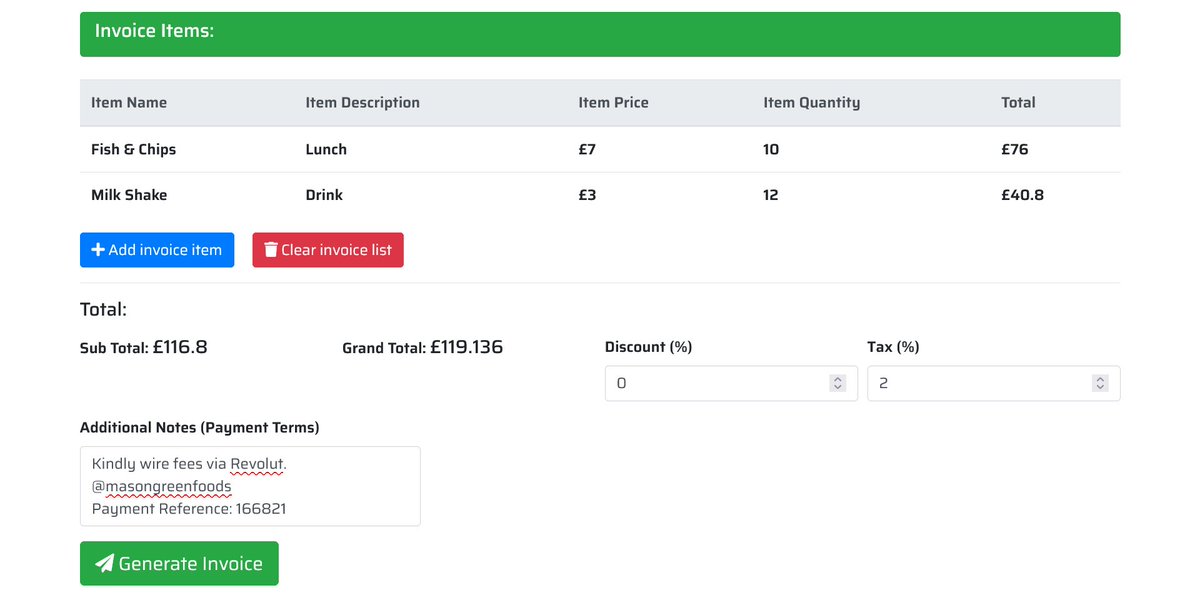Image resolution: width=1200 pixels, height=595 pixels.
Task: Click the Tax (%) spinner arrows
Action: pos(1100,383)
